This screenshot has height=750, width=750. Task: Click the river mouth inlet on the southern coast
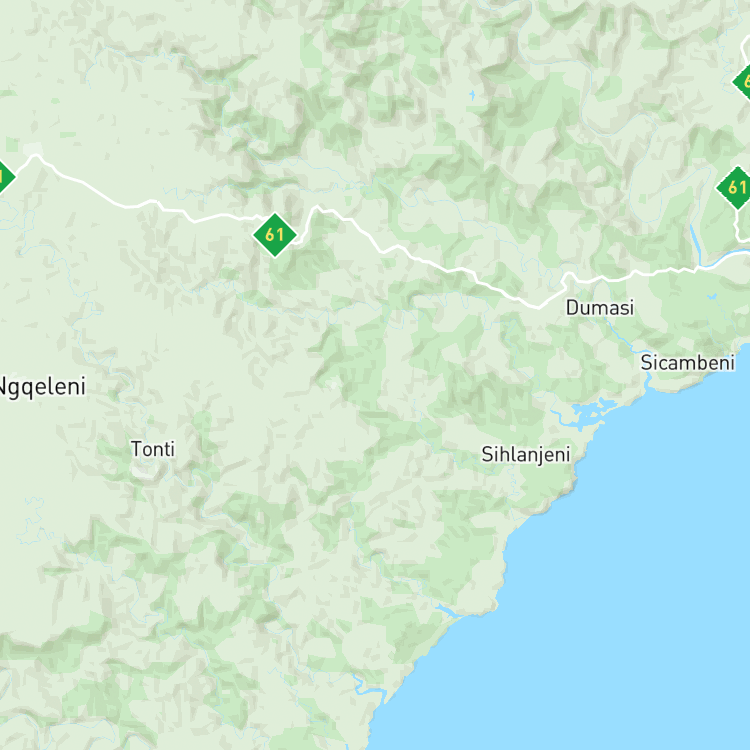pos(367,687)
